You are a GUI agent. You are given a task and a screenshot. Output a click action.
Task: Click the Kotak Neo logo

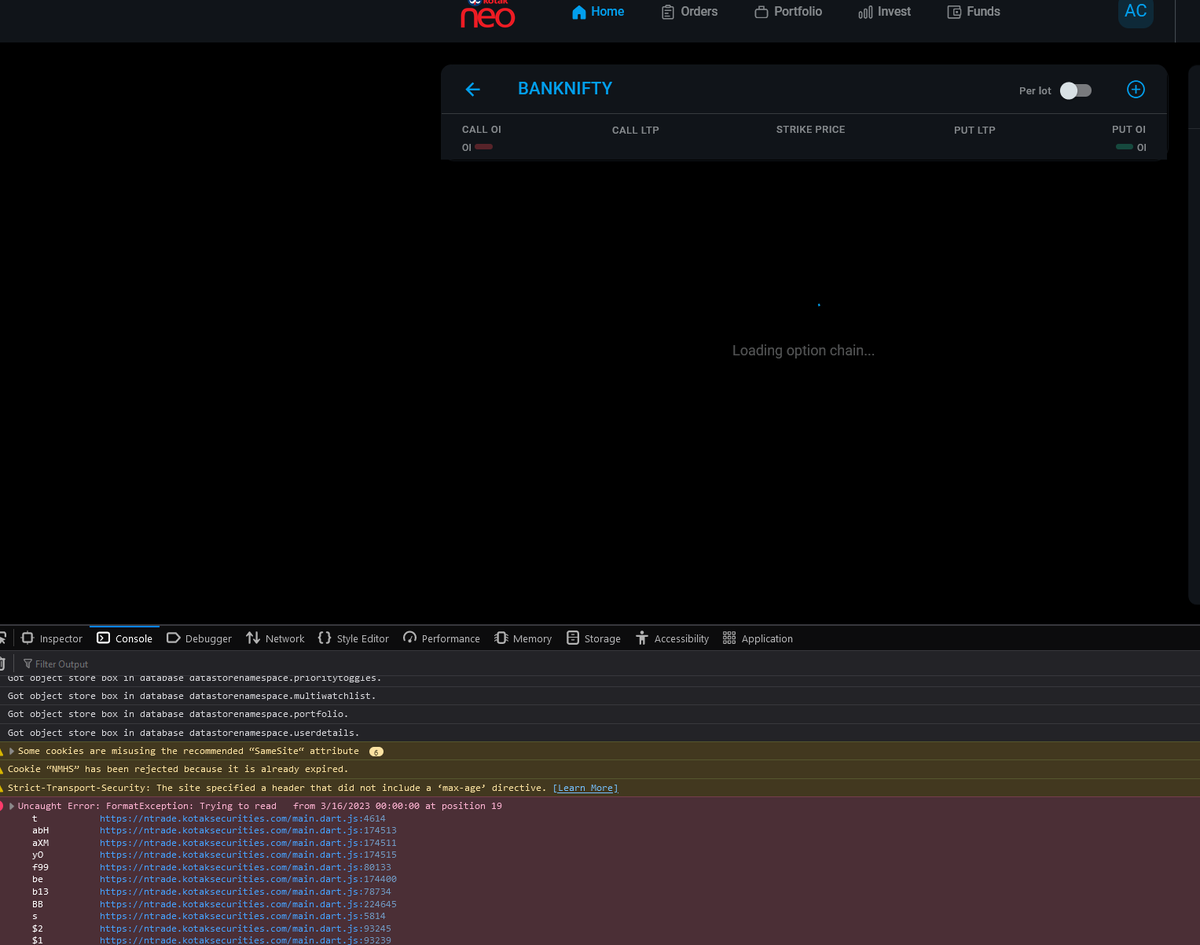[x=487, y=14]
